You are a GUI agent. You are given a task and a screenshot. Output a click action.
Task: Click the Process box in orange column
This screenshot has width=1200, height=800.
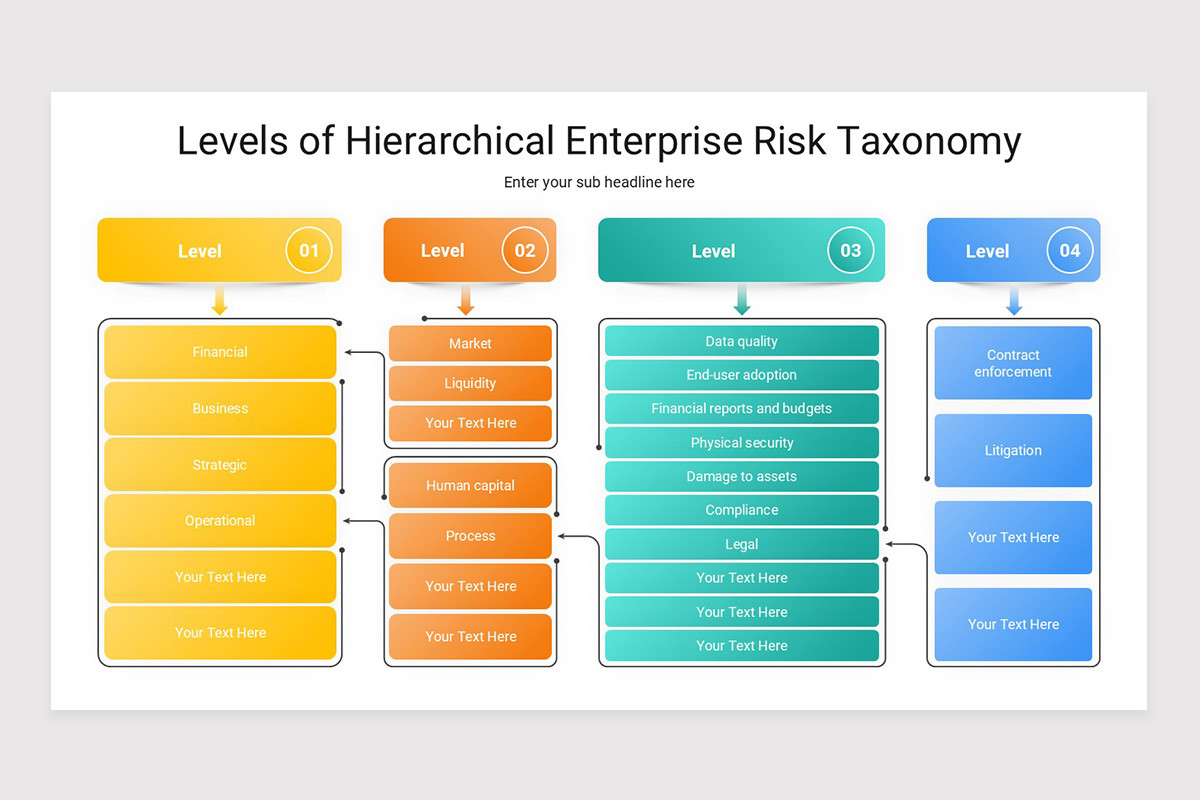470,536
